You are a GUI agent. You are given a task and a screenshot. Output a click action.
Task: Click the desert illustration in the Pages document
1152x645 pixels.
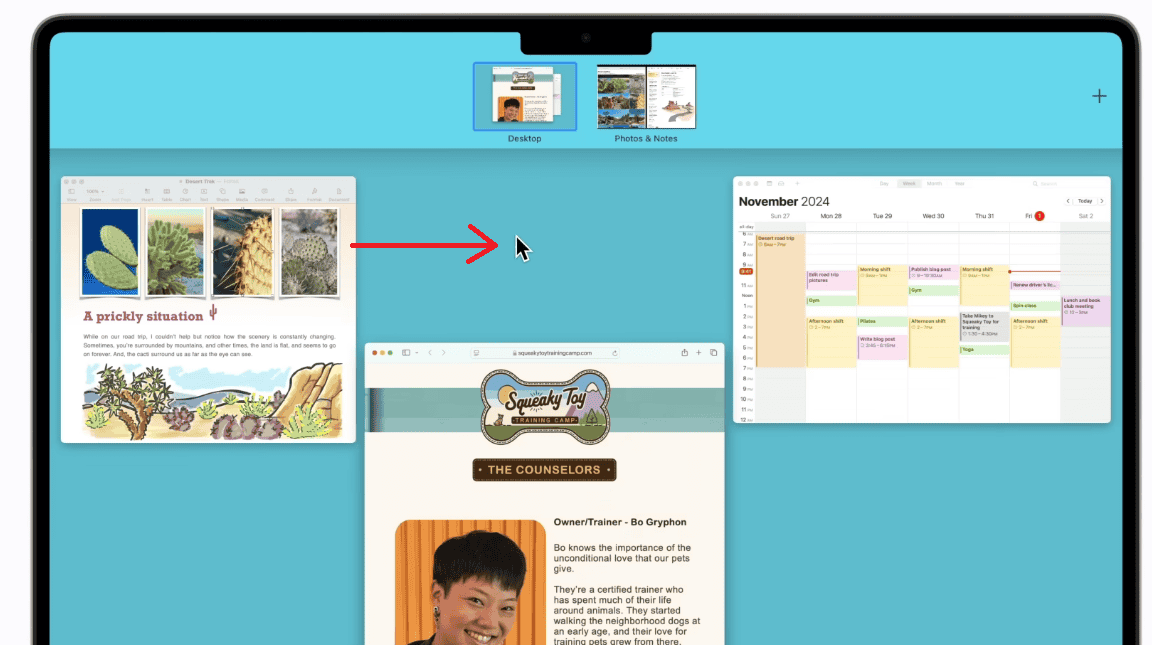tap(212, 400)
